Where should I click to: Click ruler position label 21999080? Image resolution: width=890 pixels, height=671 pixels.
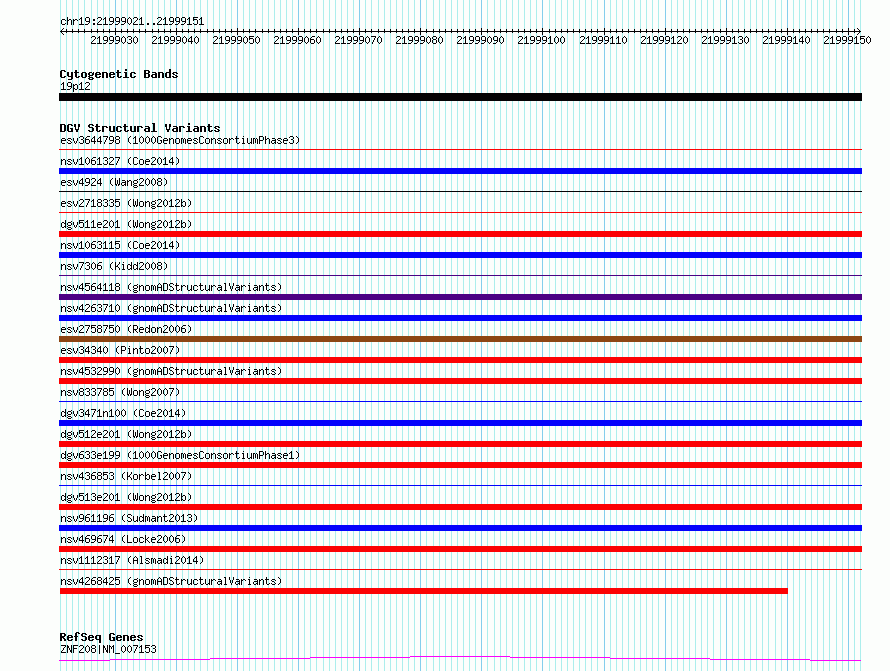419,40
